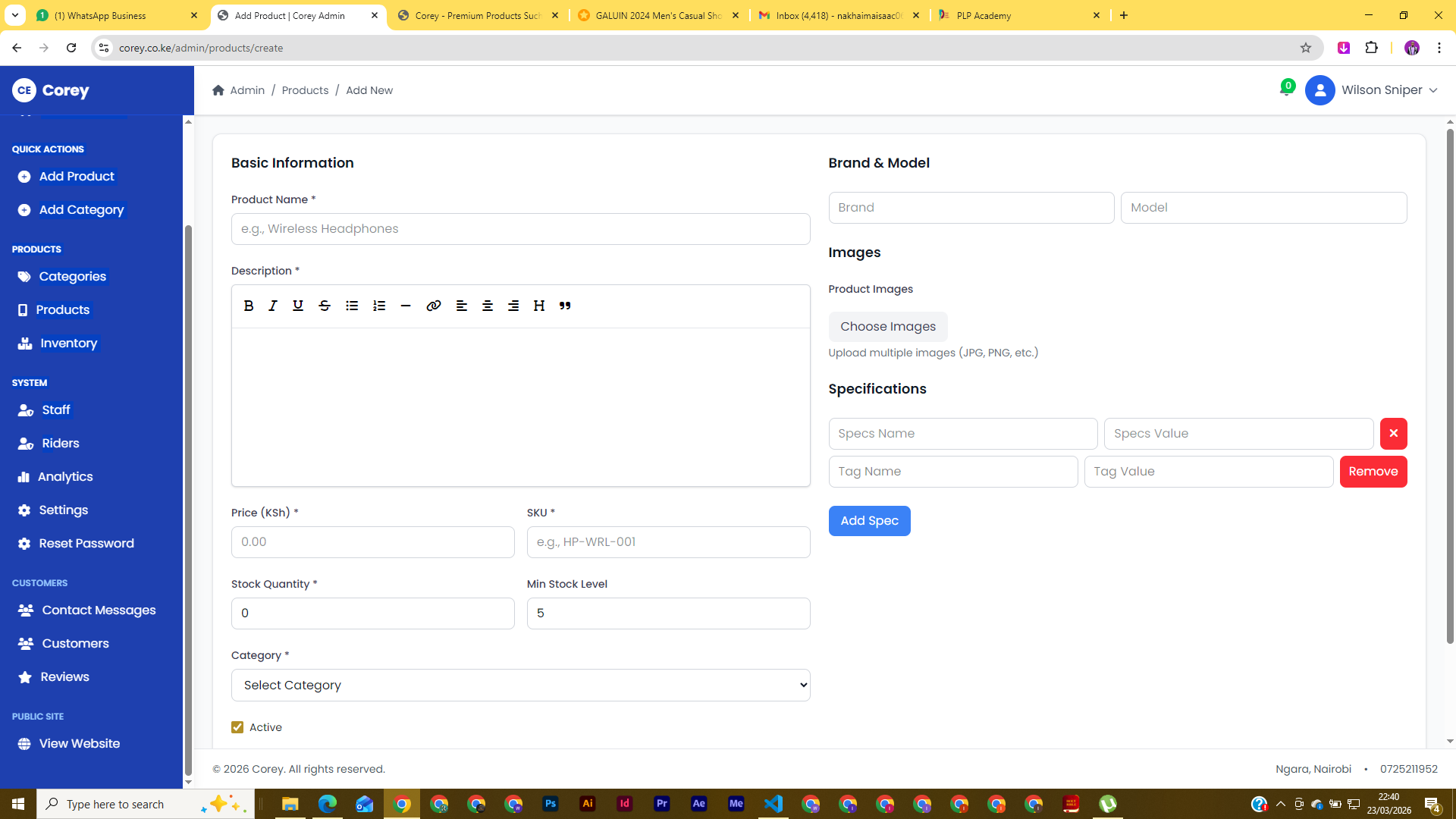Open Inventory in the sidebar
1456x819 pixels.
(x=68, y=344)
